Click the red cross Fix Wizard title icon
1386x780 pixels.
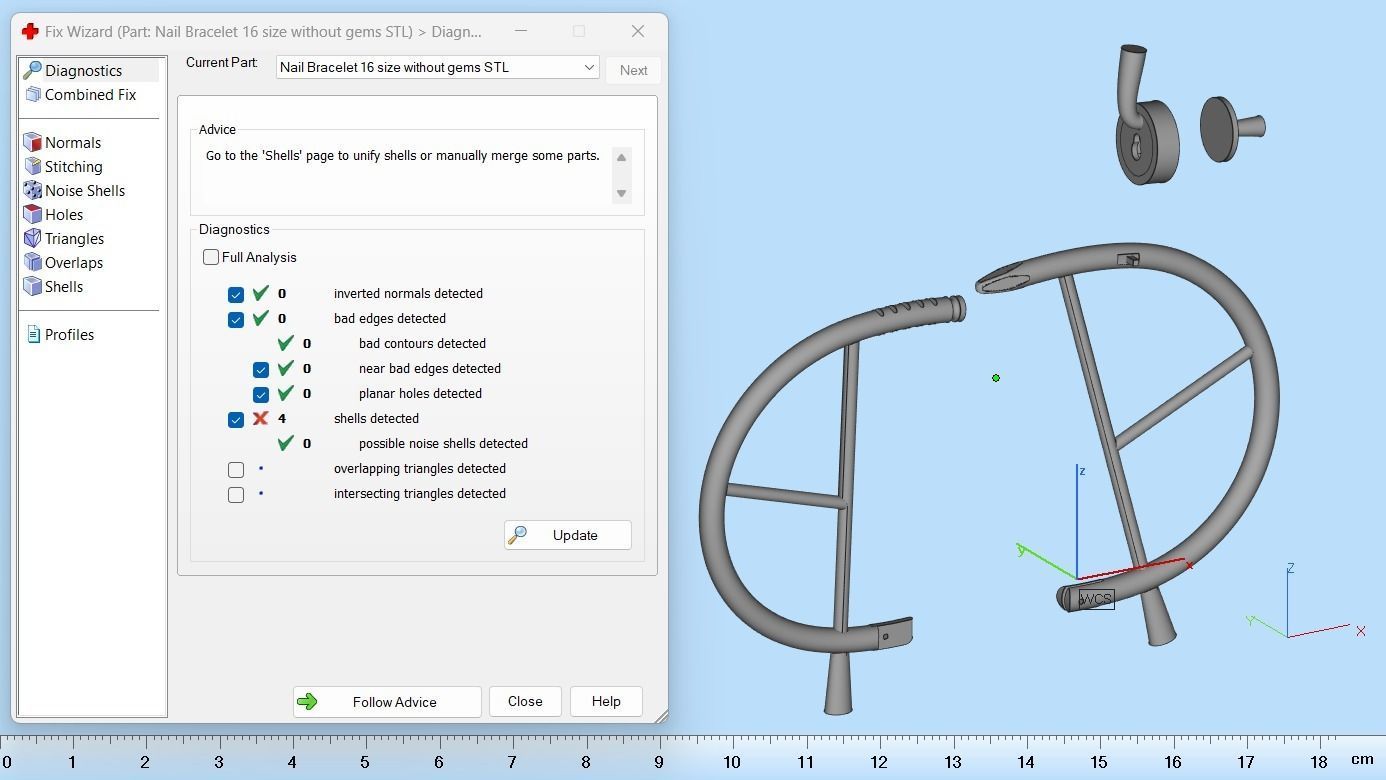tap(30, 31)
